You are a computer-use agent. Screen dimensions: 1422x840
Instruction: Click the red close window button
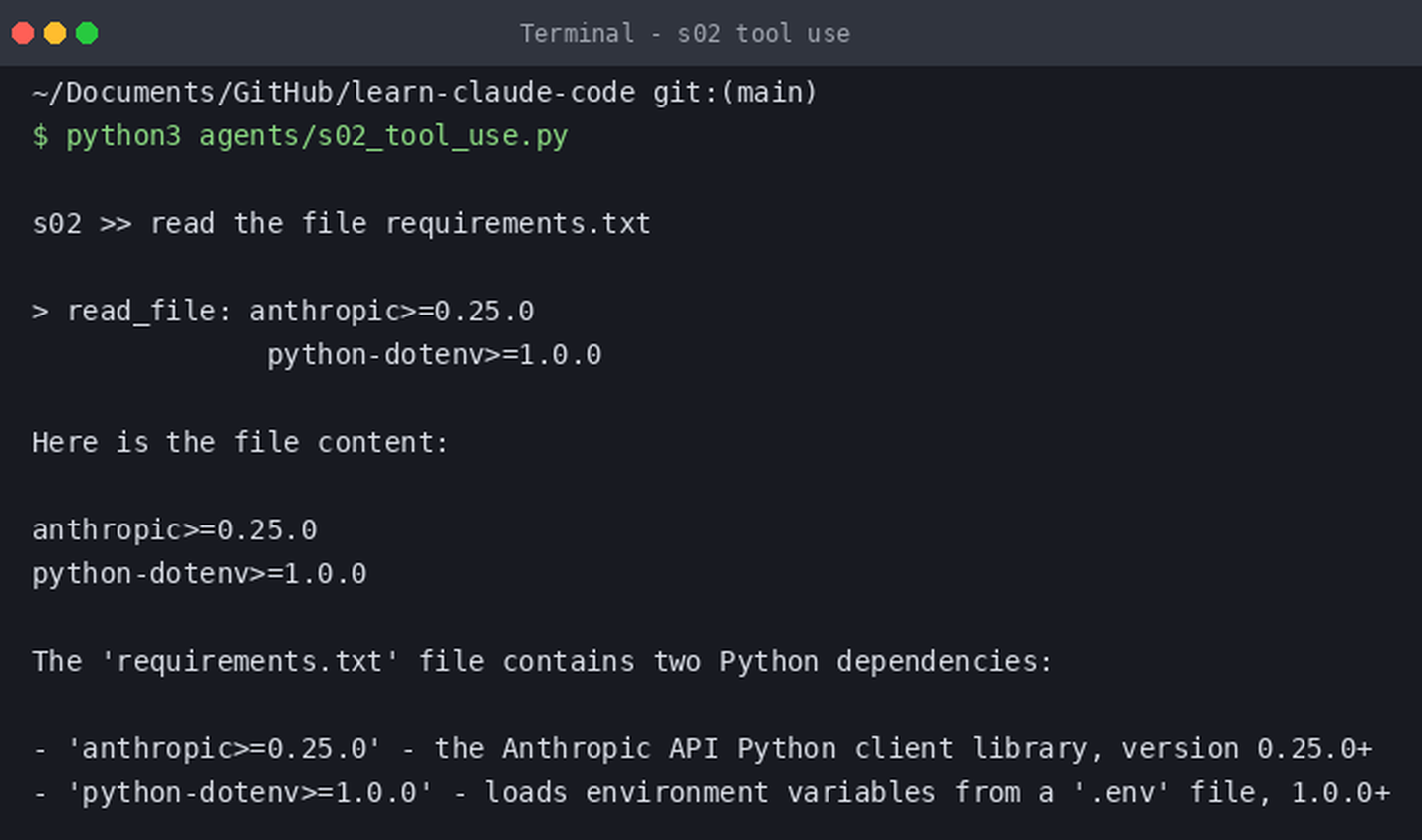23,33
